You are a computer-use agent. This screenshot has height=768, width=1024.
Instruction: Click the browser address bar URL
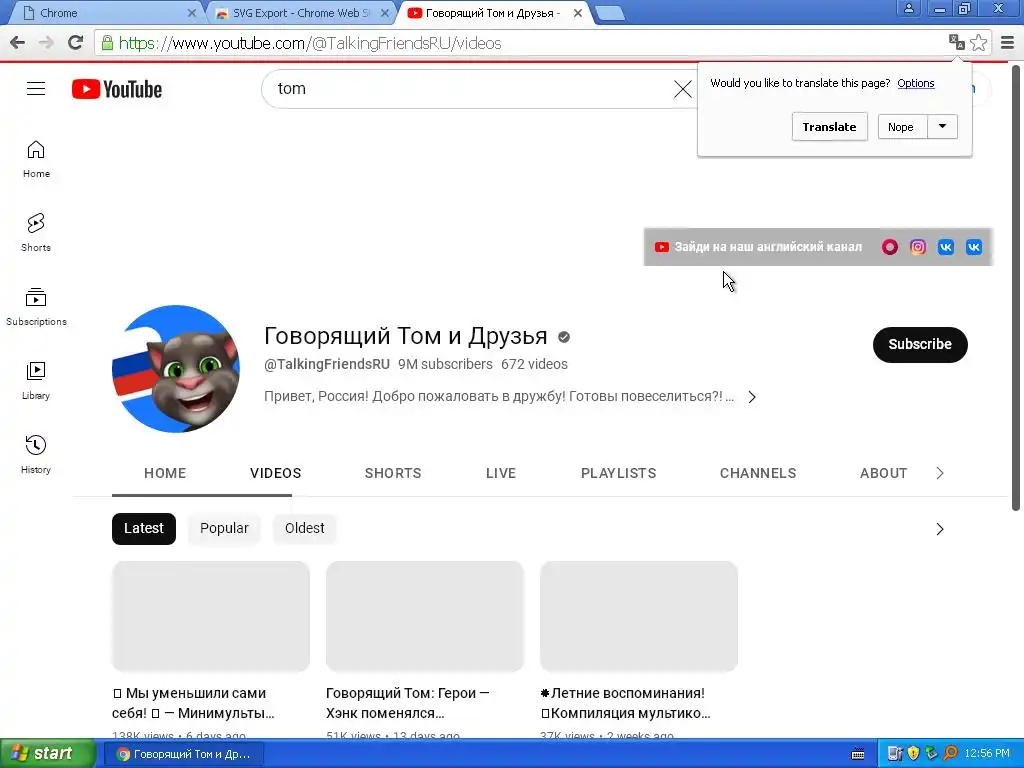point(310,43)
